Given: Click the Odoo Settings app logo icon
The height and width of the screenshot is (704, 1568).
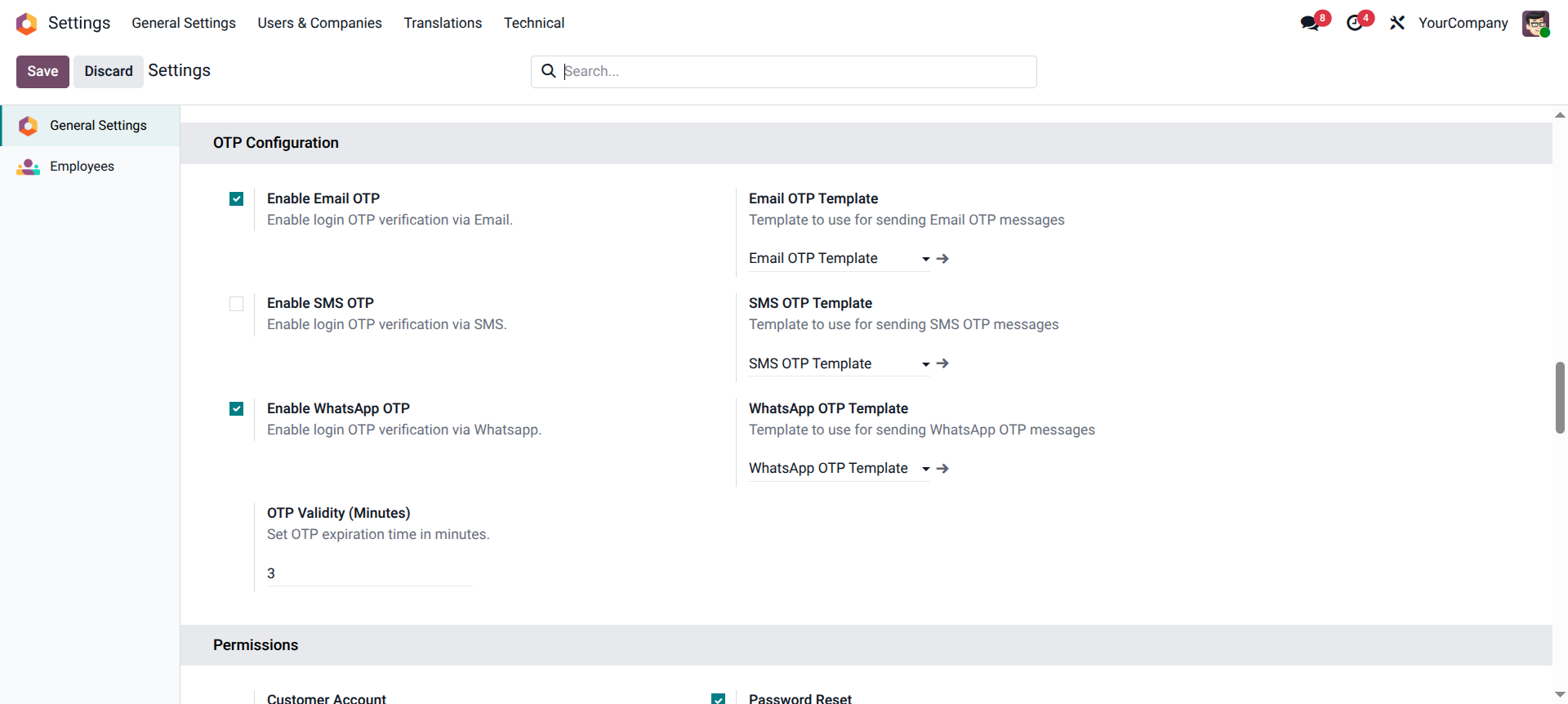Looking at the screenshot, I should pos(26,24).
